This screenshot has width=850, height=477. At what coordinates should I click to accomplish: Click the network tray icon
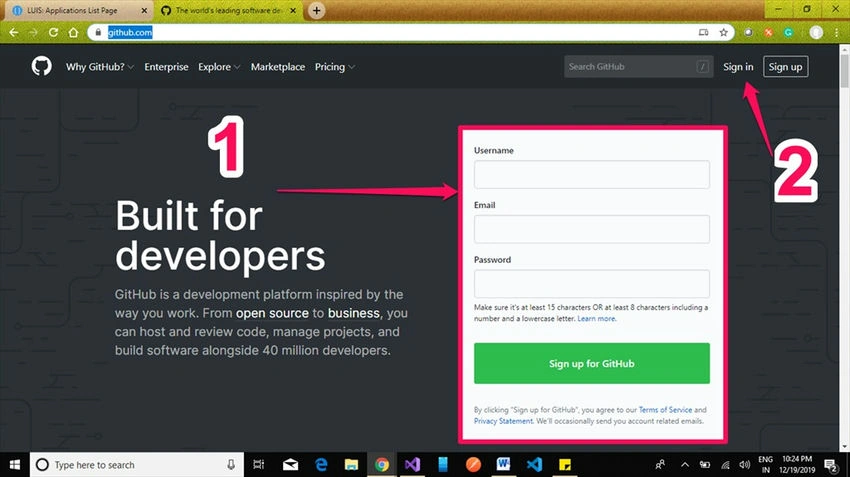(725, 465)
